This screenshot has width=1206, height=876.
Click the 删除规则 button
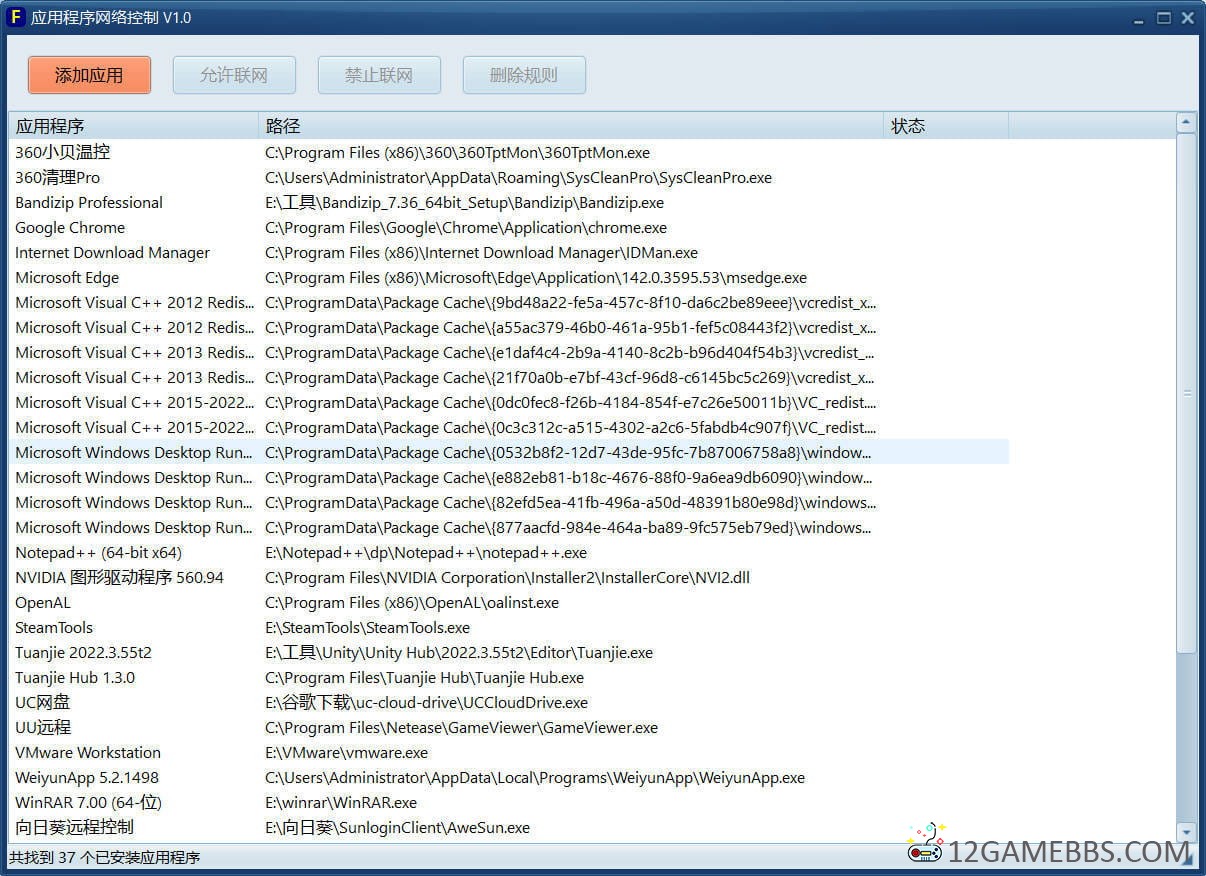524,75
